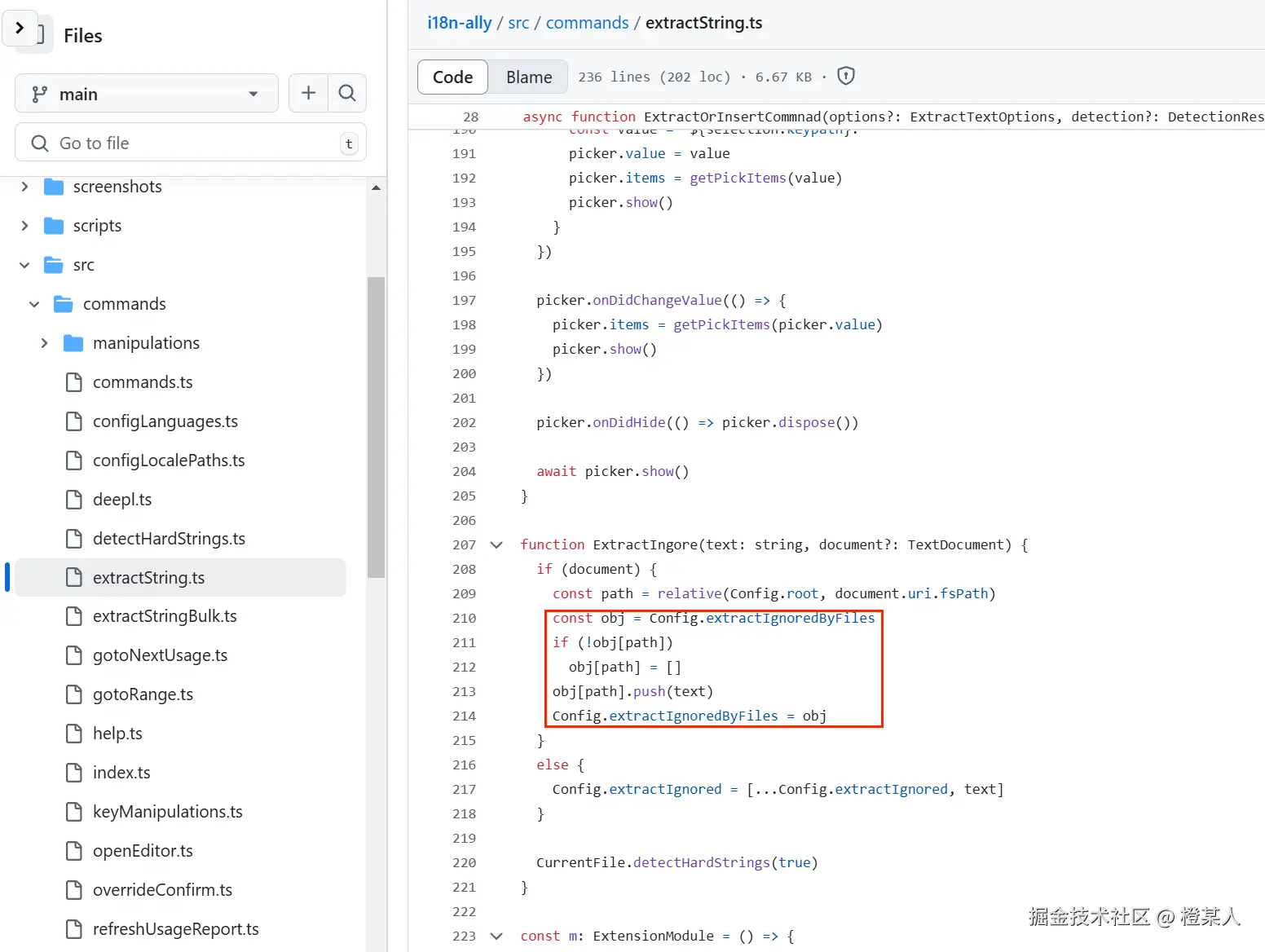Click line number 197

pyautogui.click(x=464, y=300)
